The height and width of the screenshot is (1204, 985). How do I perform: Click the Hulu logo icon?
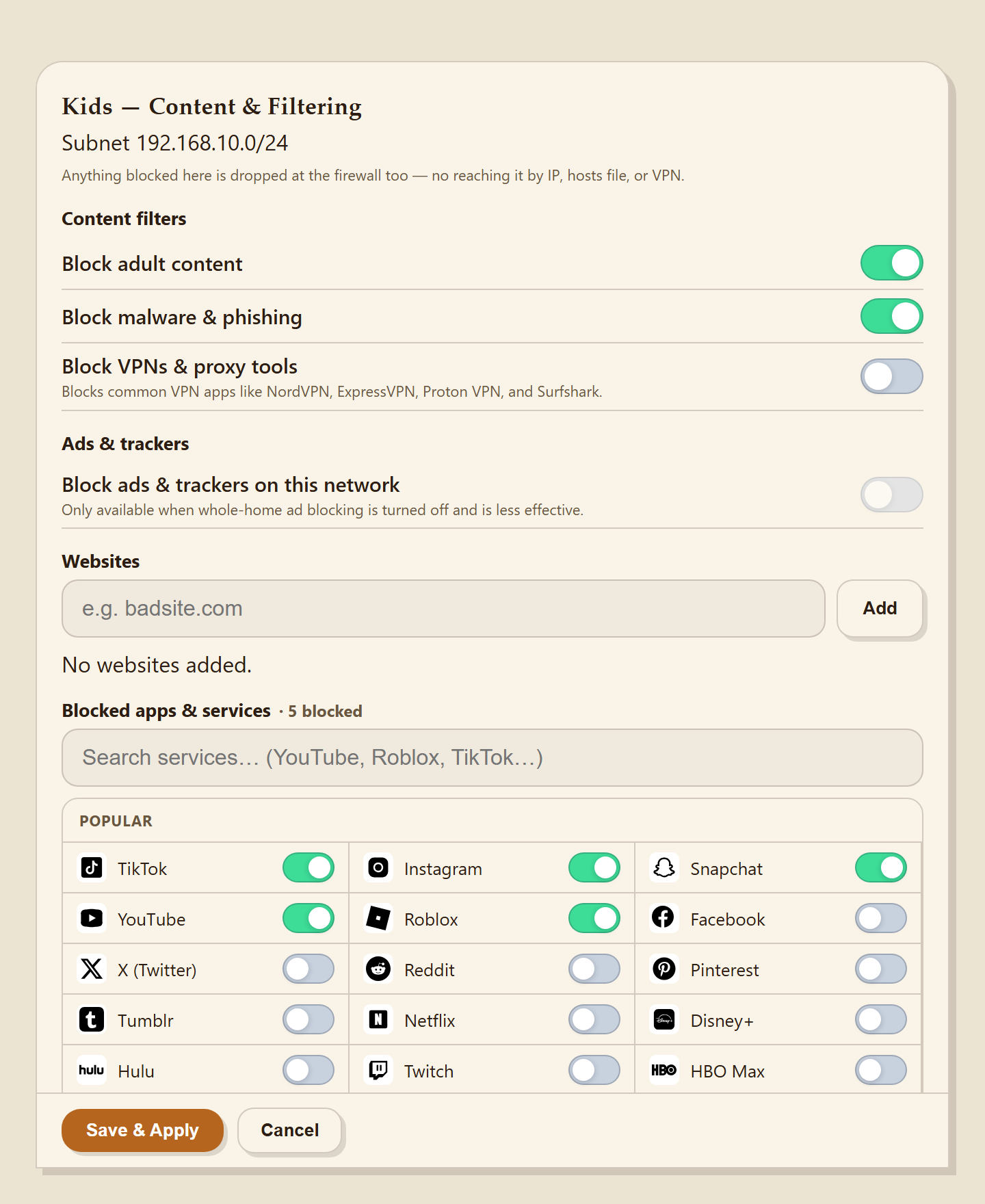pyautogui.click(x=92, y=1070)
